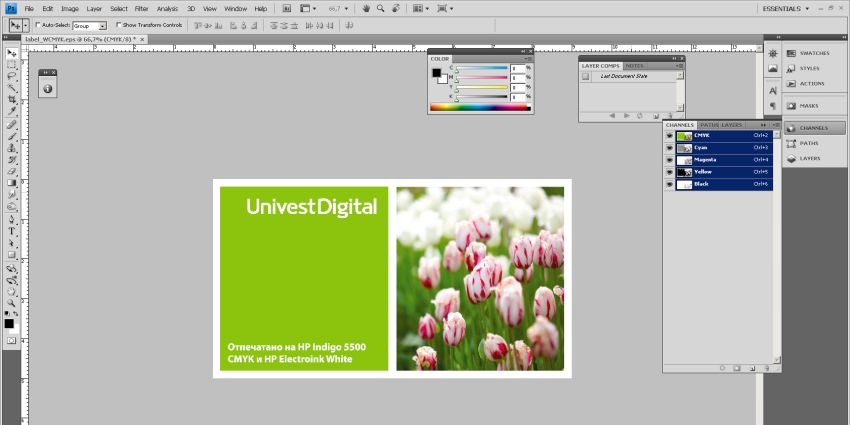850x425 pixels.
Task: Open the Info panel icon
Action: (x=48, y=88)
